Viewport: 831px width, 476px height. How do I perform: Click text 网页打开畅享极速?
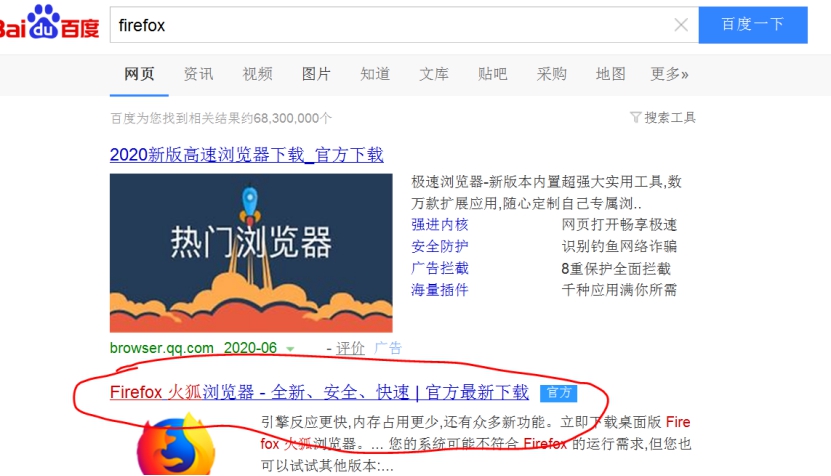click(x=619, y=225)
